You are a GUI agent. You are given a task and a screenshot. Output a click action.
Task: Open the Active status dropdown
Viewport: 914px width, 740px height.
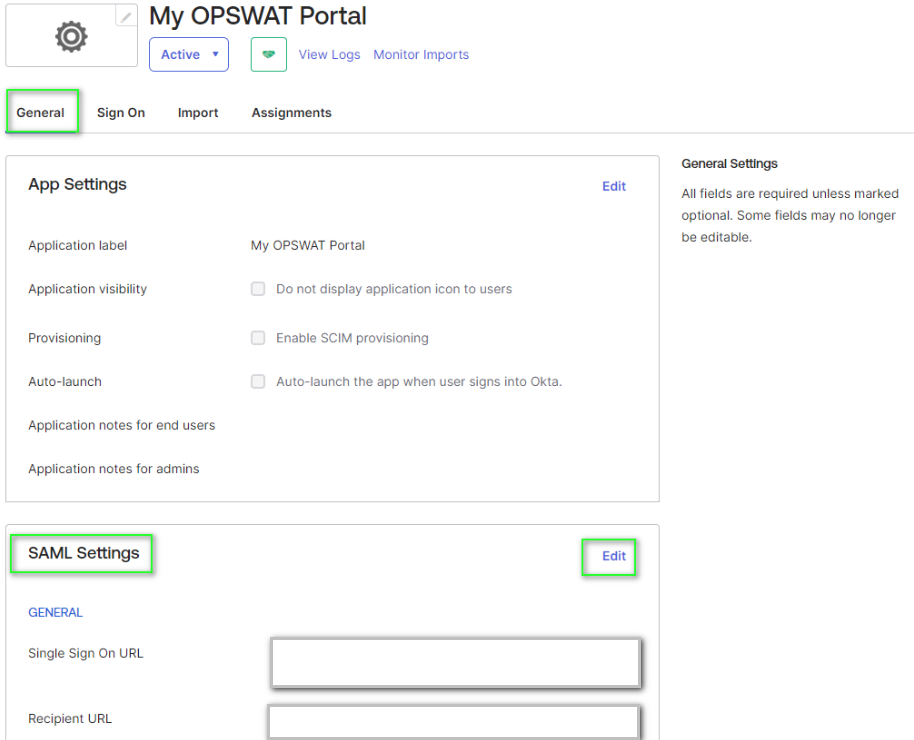(189, 54)
